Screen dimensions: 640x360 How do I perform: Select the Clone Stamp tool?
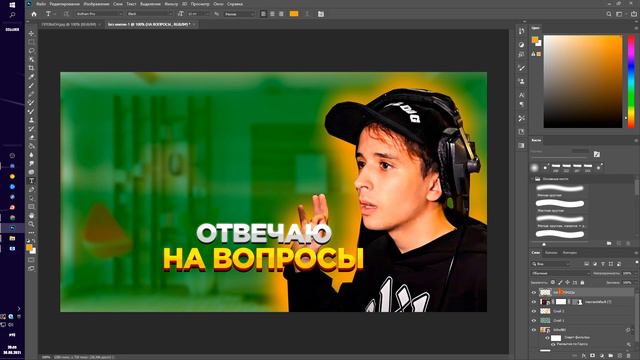(31, 120)
